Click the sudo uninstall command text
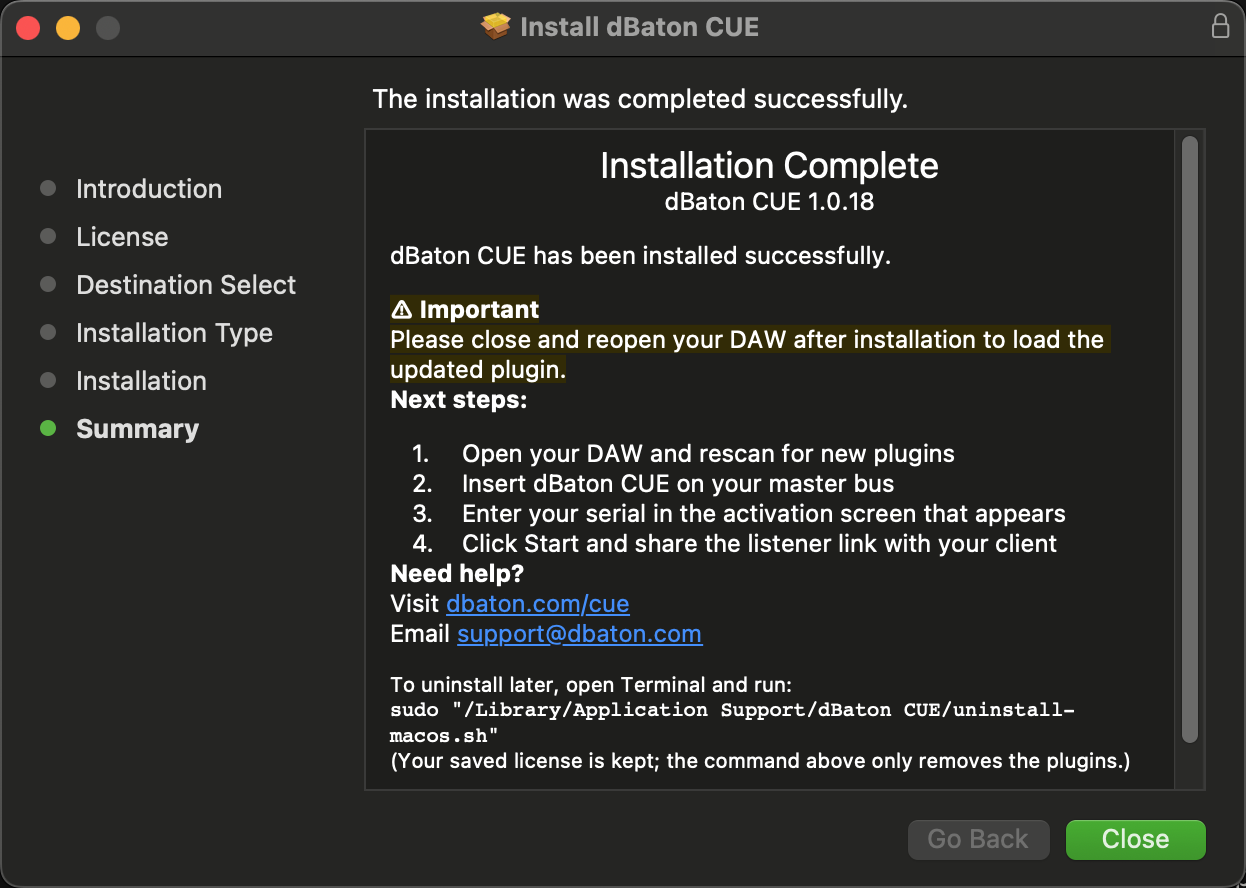The width and height of the screenshot is (1246, 888). tap(732, 723)
